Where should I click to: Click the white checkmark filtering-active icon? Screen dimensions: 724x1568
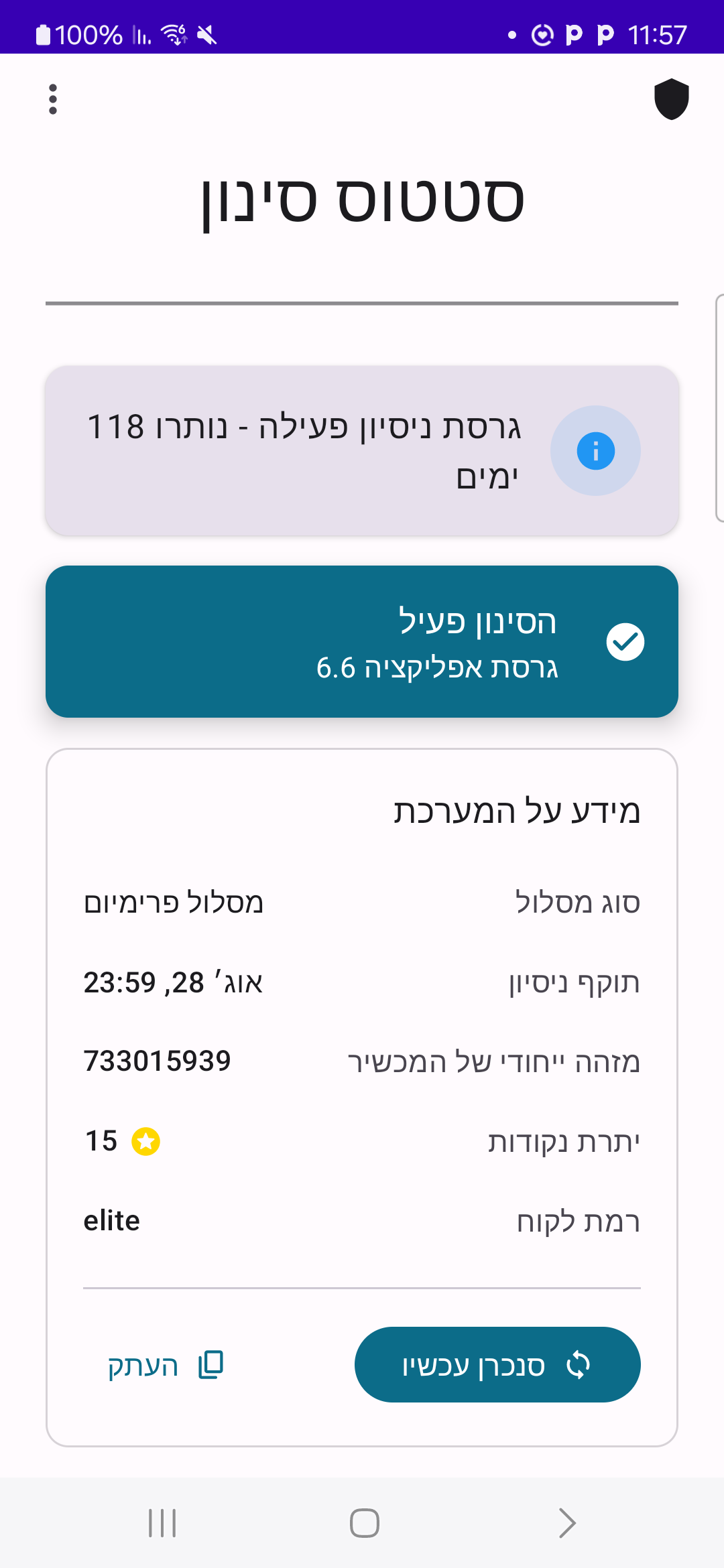coord(625,642)
